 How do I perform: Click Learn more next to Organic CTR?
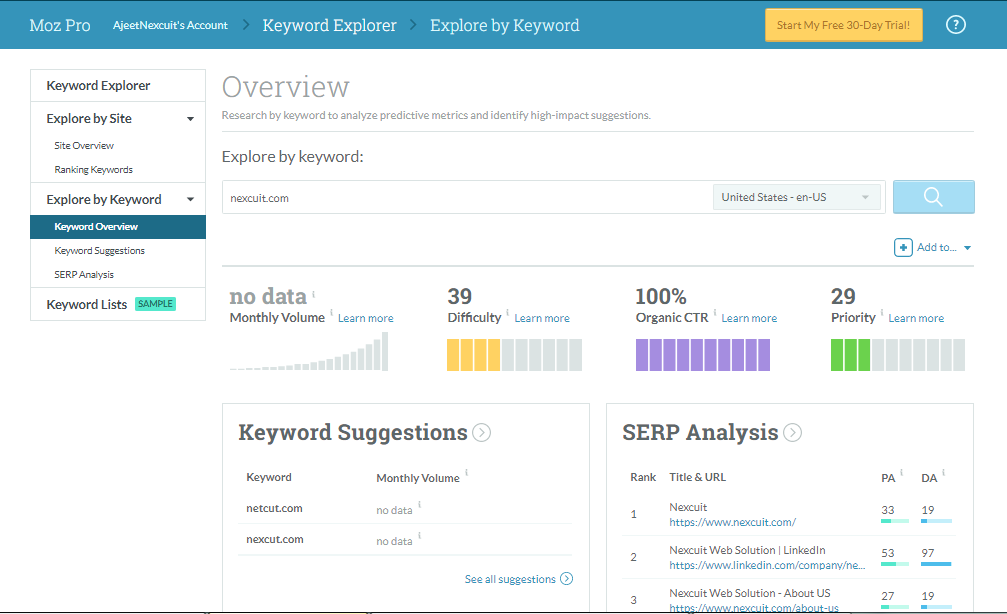[749, 318]
